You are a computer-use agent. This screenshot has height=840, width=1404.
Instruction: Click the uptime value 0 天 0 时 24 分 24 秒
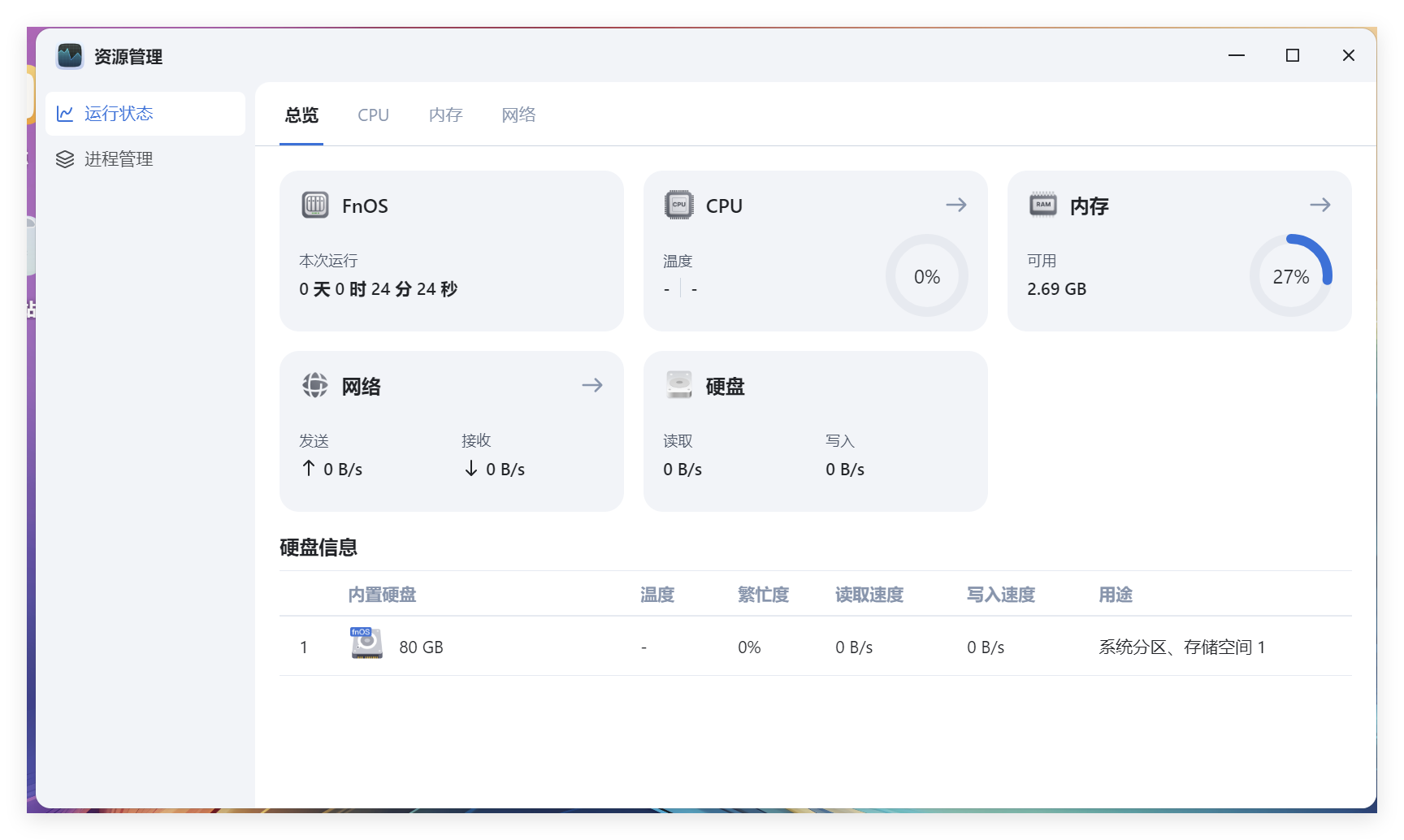coord(379,289)
